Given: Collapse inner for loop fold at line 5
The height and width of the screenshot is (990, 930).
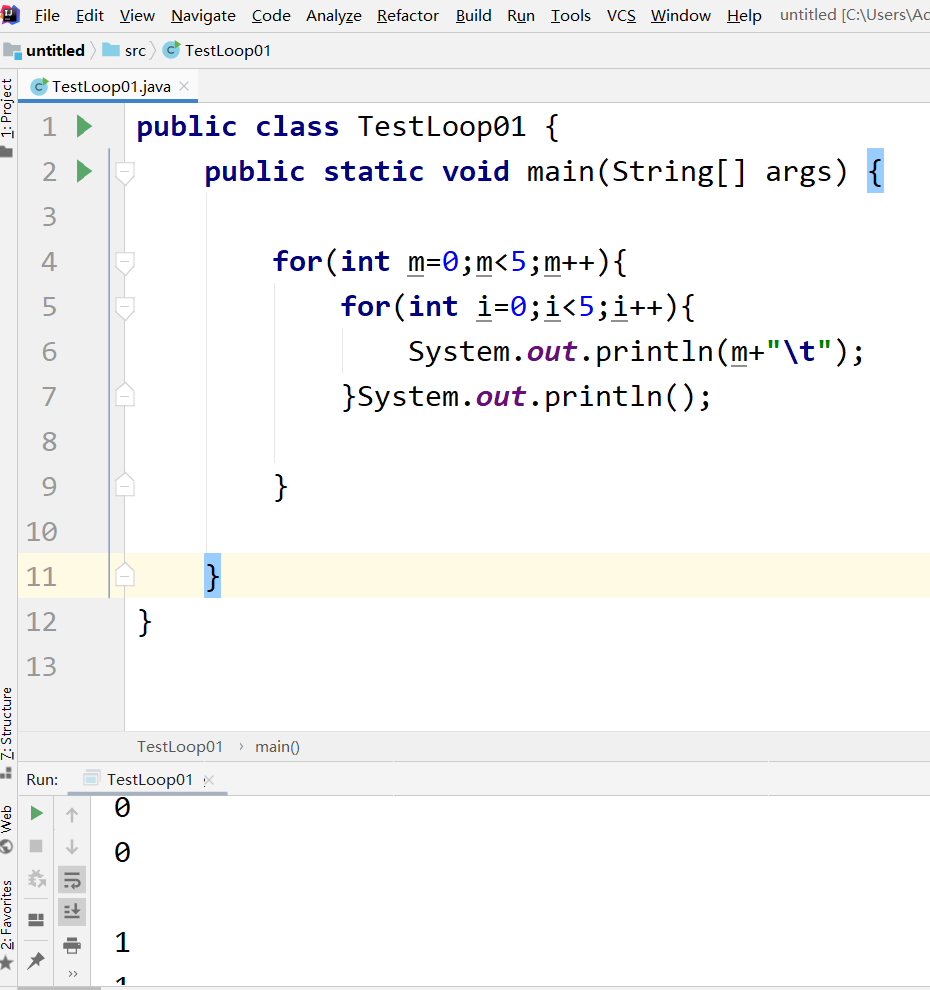Looking at the screenshot, I should pyautogui.click(x=124, y=307).
